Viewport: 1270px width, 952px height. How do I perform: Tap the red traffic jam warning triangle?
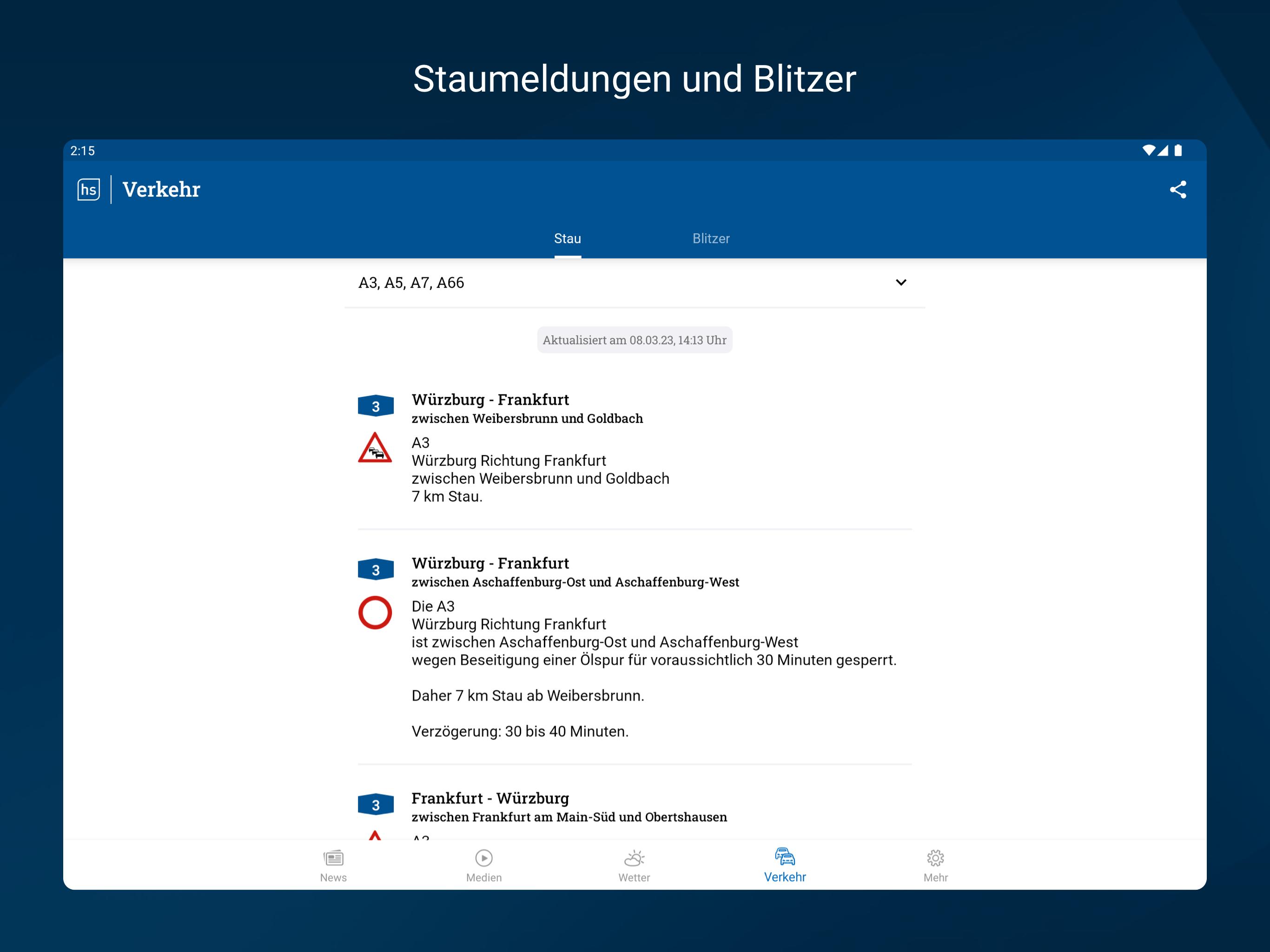pos(375,448)
